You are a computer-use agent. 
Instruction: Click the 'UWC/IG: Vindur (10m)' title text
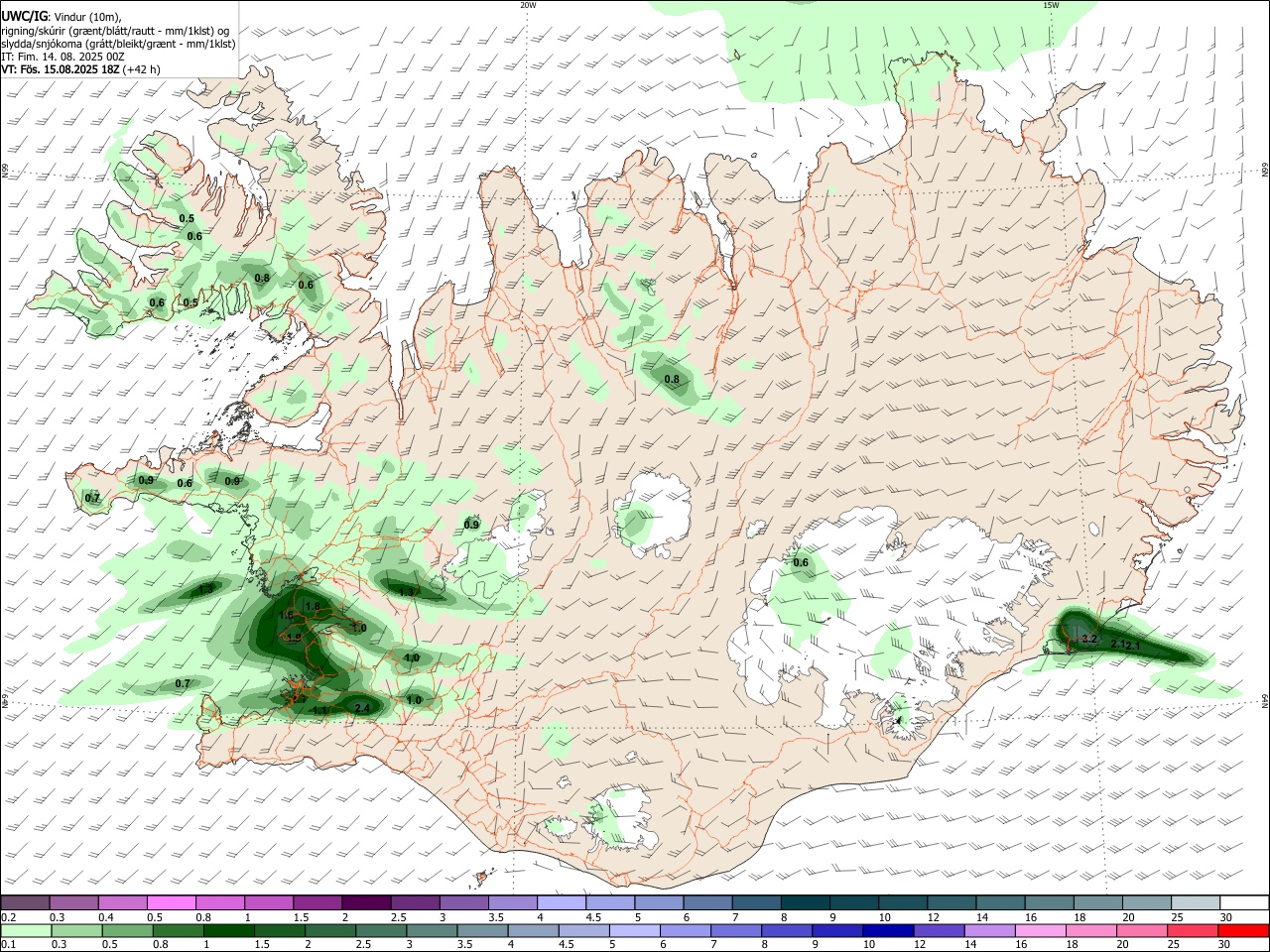coord(61,15)
